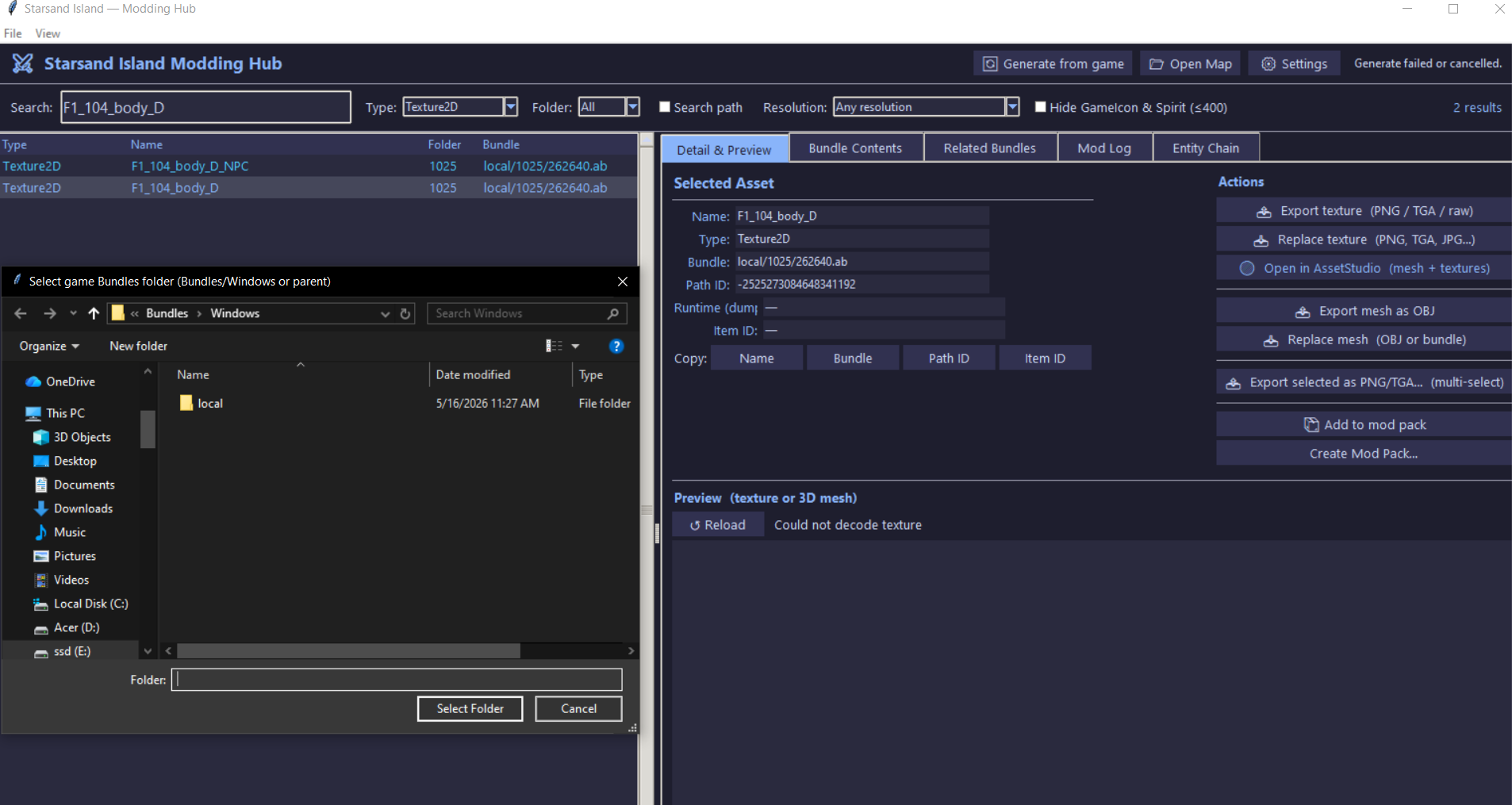Click the Export mesh as OBJ button
Viewport: 1512px width, 805px height.
(1364, 311)
